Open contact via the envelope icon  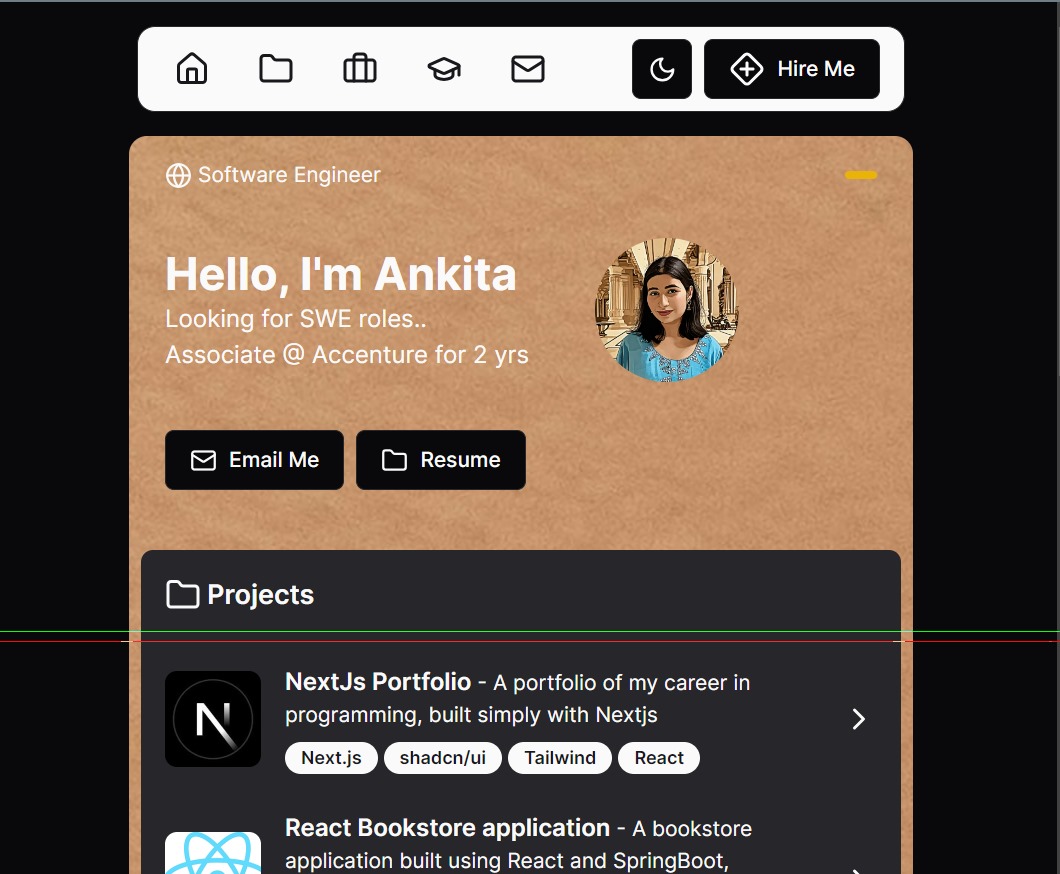tap(527, 68)
